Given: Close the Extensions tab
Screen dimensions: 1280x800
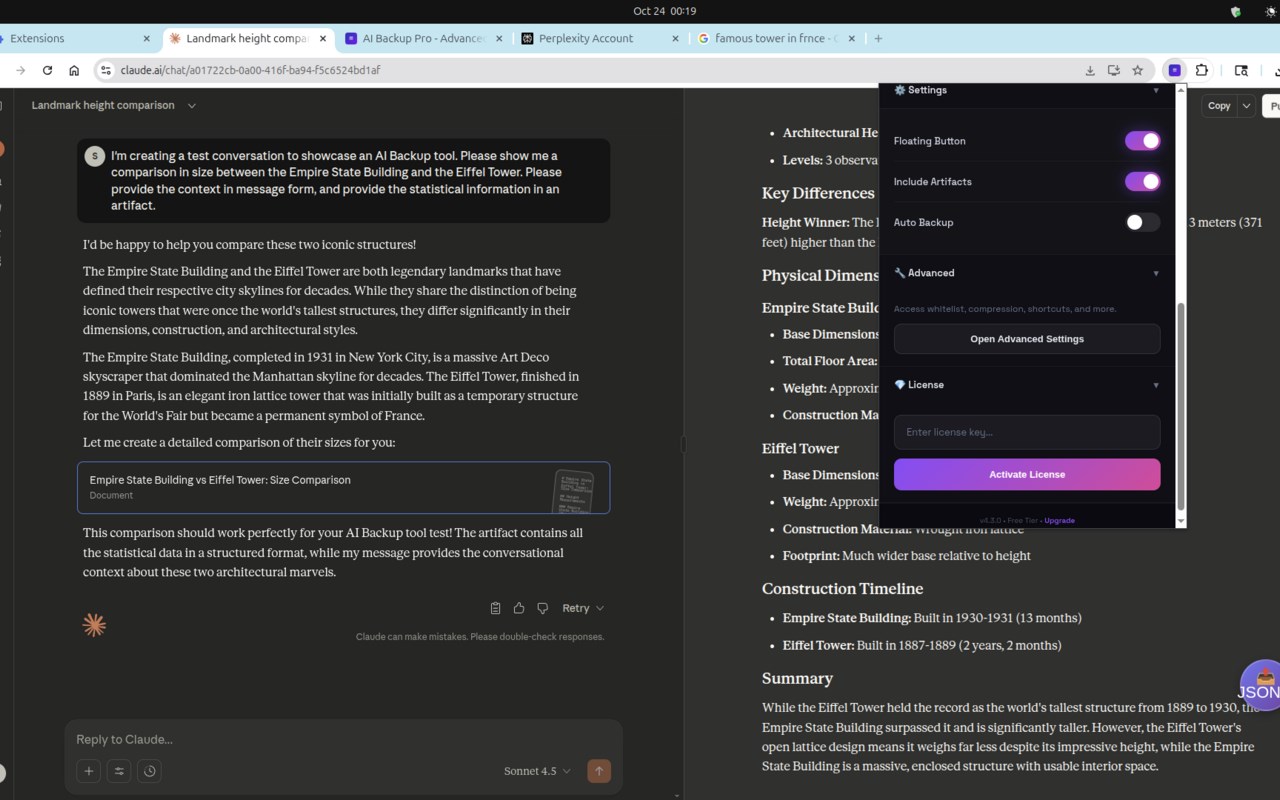Looking at the screenshot, I should tap(147, 38).
